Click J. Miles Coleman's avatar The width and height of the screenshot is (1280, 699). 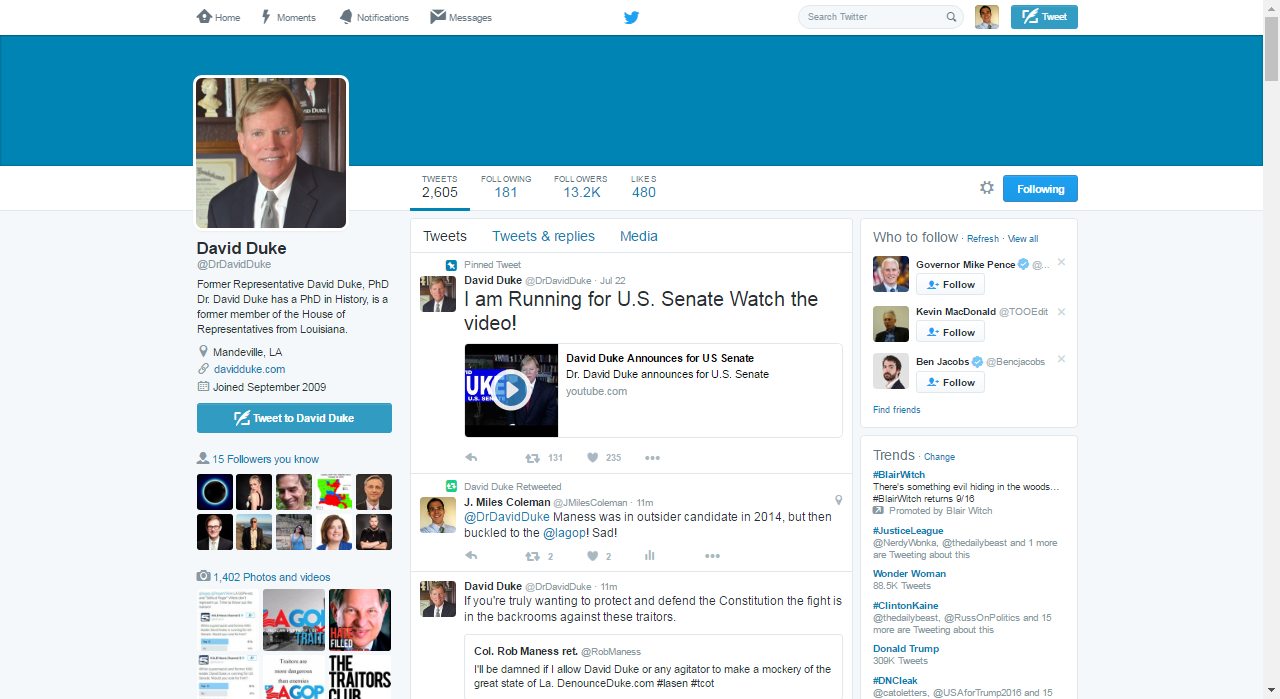pos(438,515)
